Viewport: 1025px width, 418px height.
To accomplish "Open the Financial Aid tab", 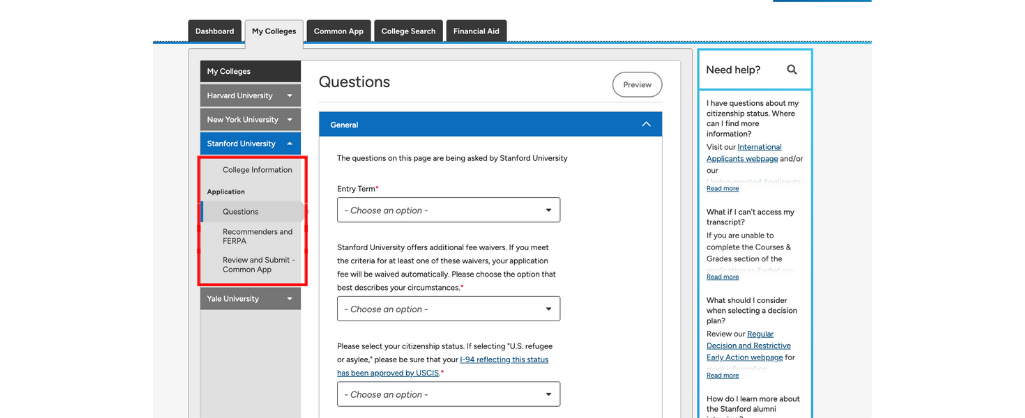I will tap(476, 31).
